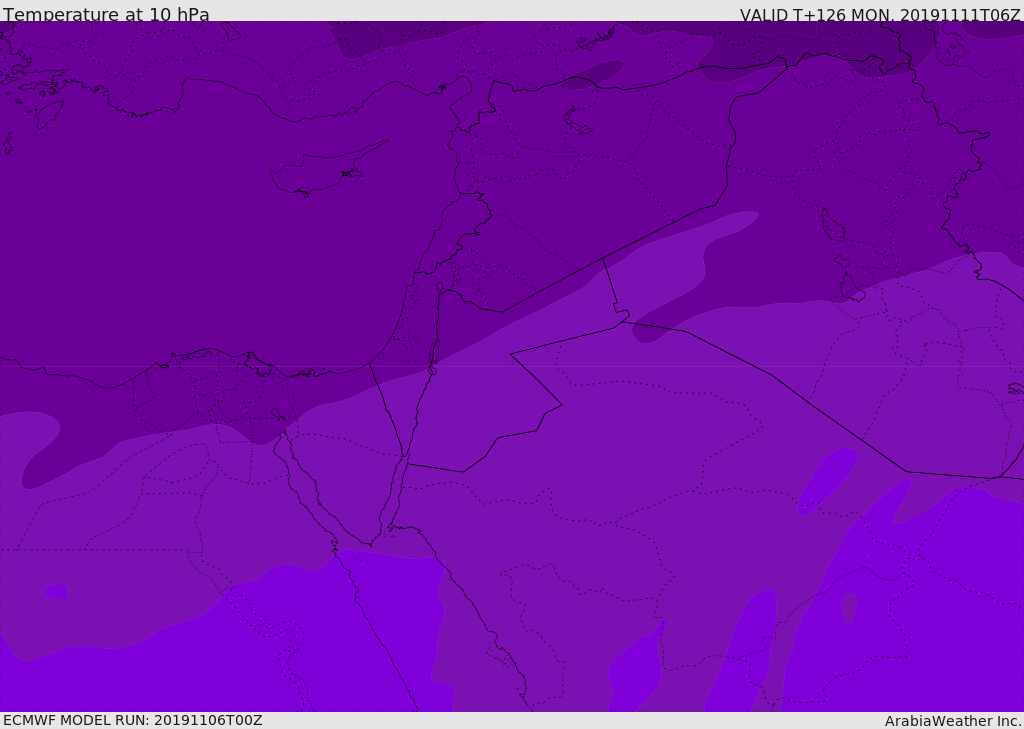The width and height of the screenshot is (1024, 729).
Task: Click the "ArabiaWeather Inc." credit text
Action: click(952, 721)
